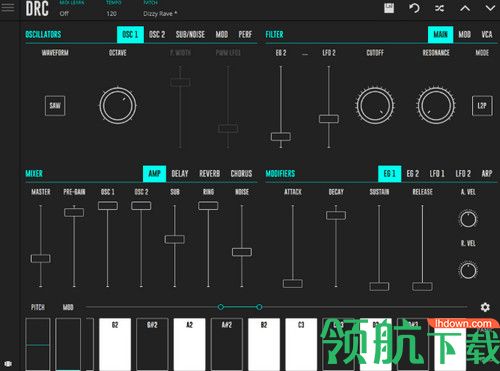The height and width of the screenshot is (371, 500).
Task: Click the filter EG 2 slider handle
Action: (x=281, y=136)
